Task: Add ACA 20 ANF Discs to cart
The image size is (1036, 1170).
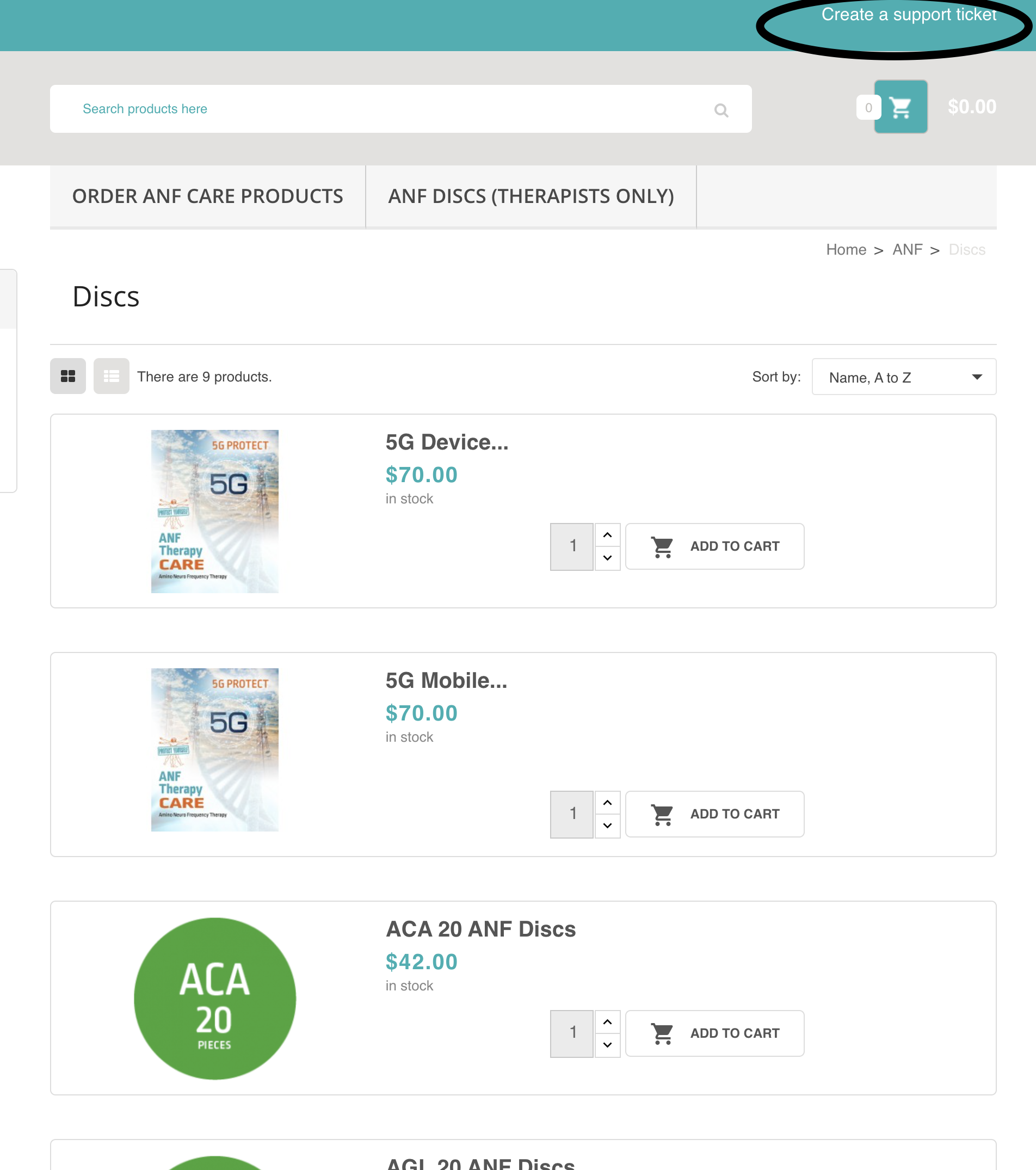Action: coord(714,1033)
